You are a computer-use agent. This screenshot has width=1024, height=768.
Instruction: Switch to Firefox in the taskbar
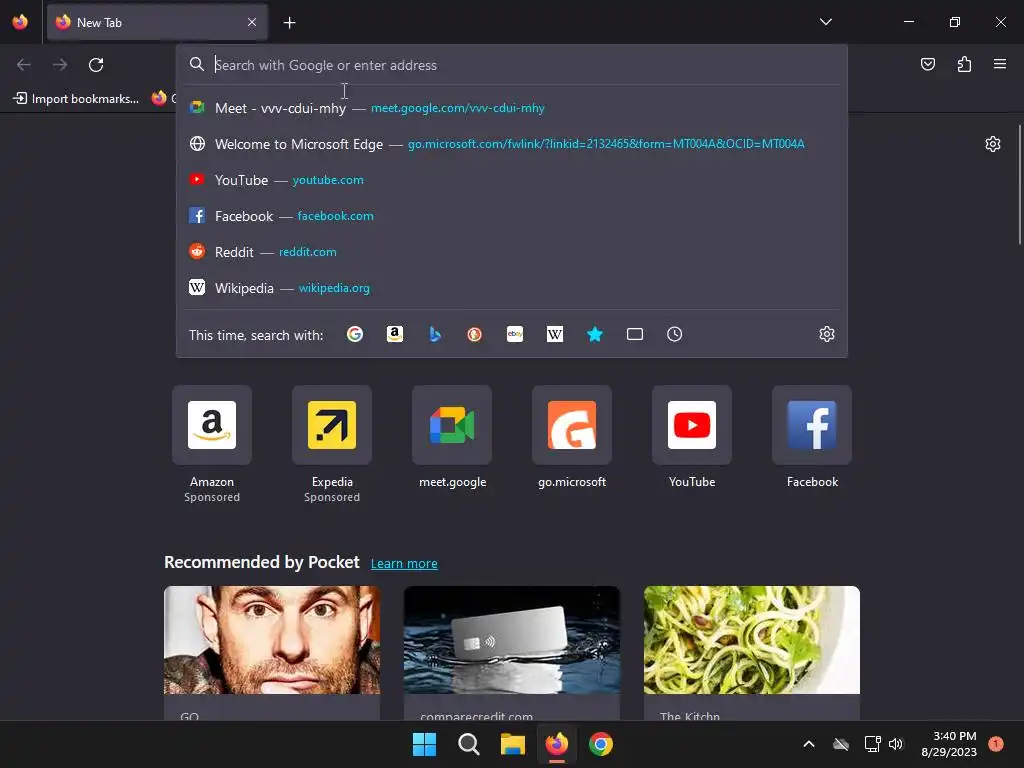pos(556,744)
